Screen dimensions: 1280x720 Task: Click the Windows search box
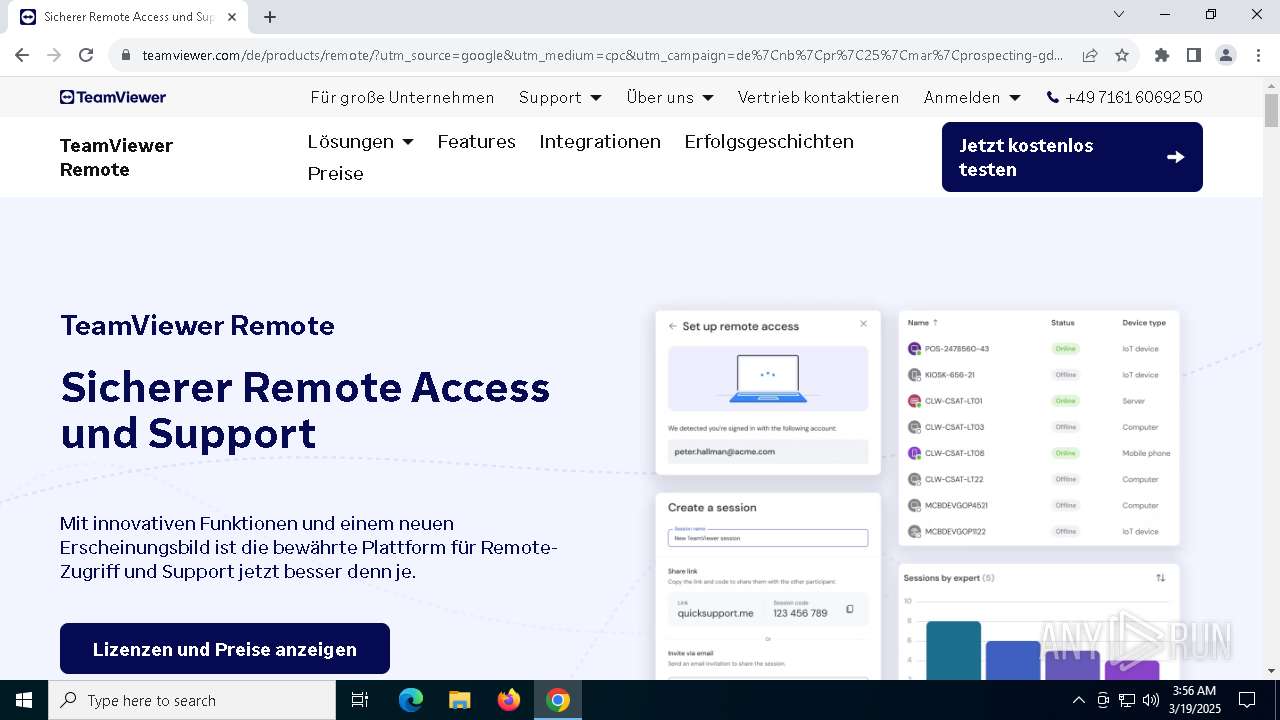pos(192,700)
